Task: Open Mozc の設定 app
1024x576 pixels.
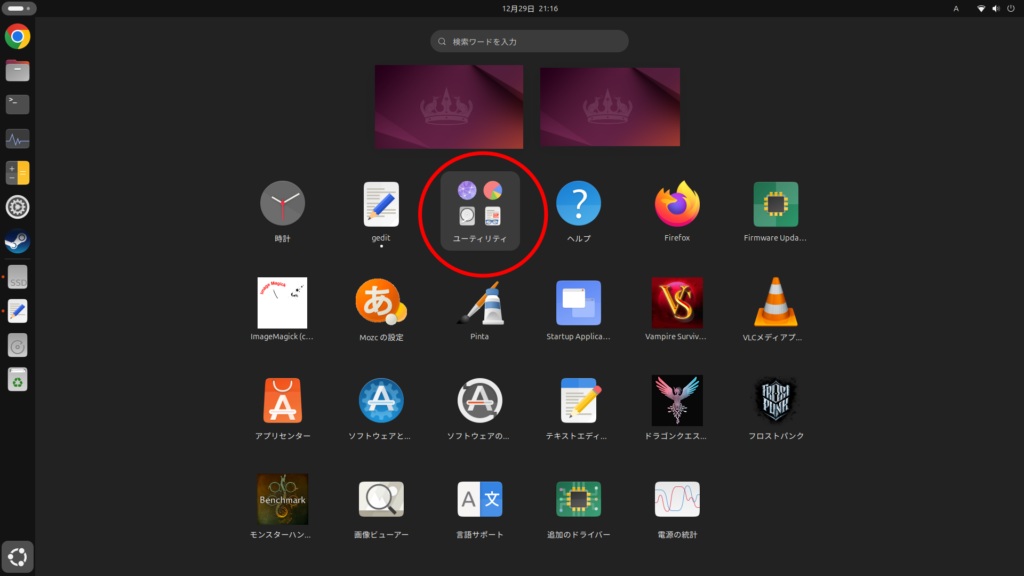Action: pos(380,303)
